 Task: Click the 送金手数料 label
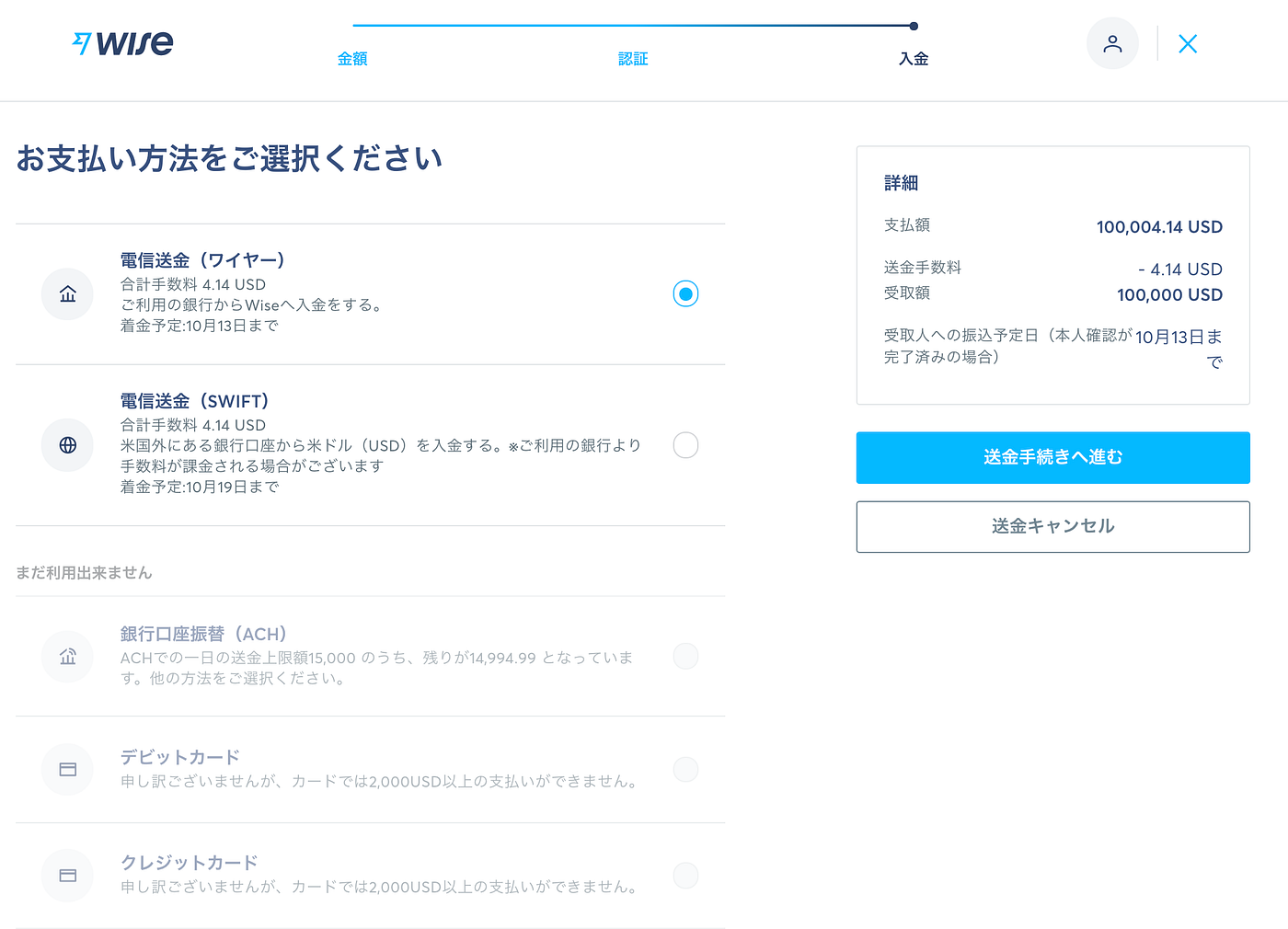[x=923, y=268]
